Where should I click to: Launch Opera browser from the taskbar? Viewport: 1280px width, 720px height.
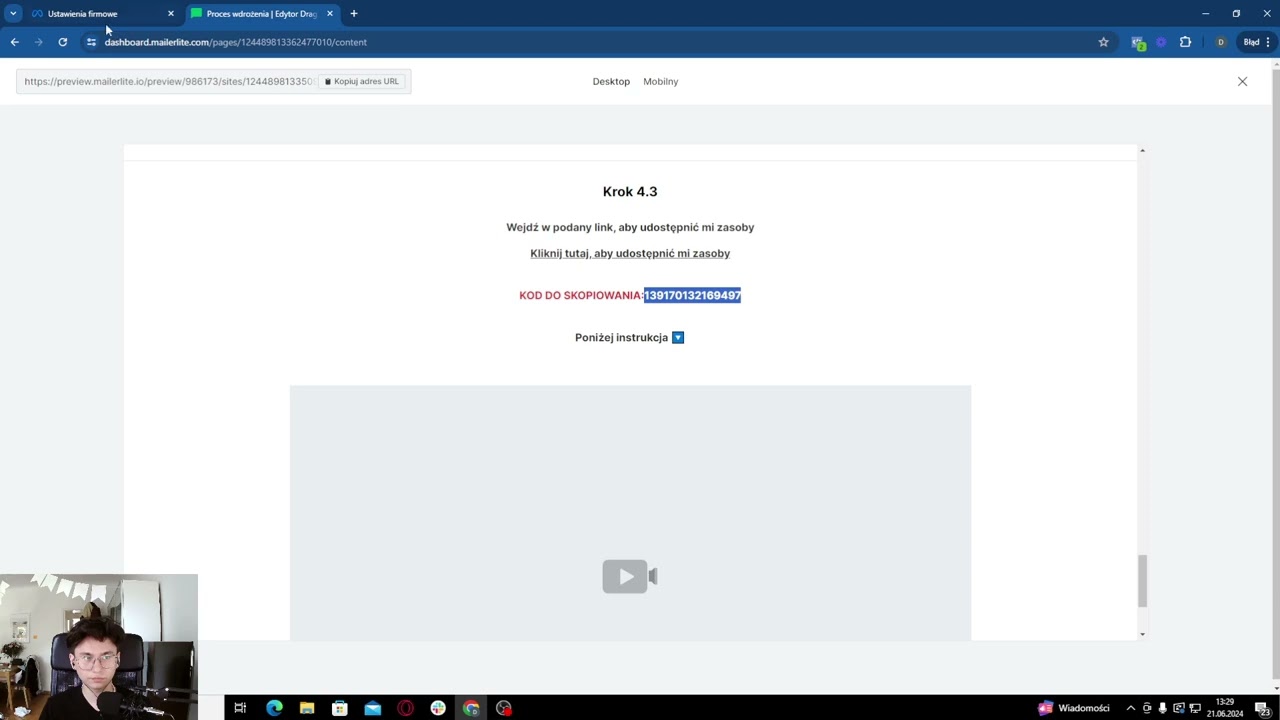405,708
